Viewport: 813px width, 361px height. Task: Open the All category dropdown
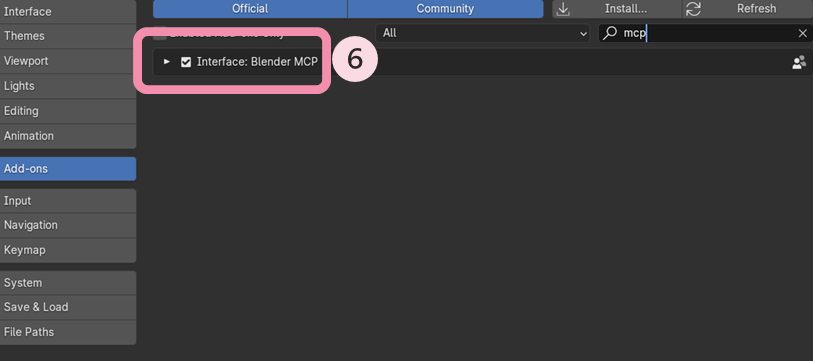(482, 33)
